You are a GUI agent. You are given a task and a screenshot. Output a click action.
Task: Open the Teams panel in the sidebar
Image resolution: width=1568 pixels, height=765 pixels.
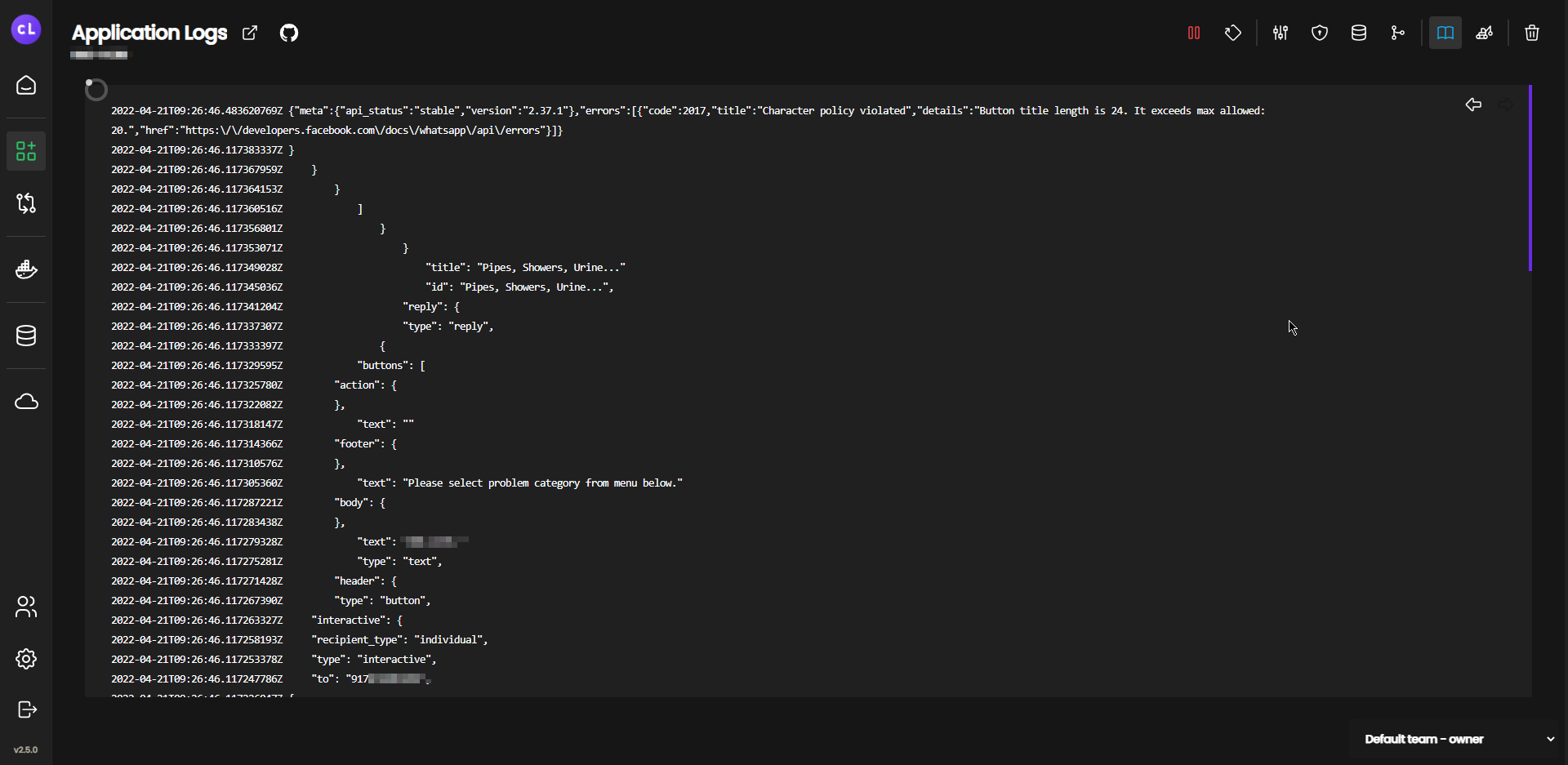(25, 607)
